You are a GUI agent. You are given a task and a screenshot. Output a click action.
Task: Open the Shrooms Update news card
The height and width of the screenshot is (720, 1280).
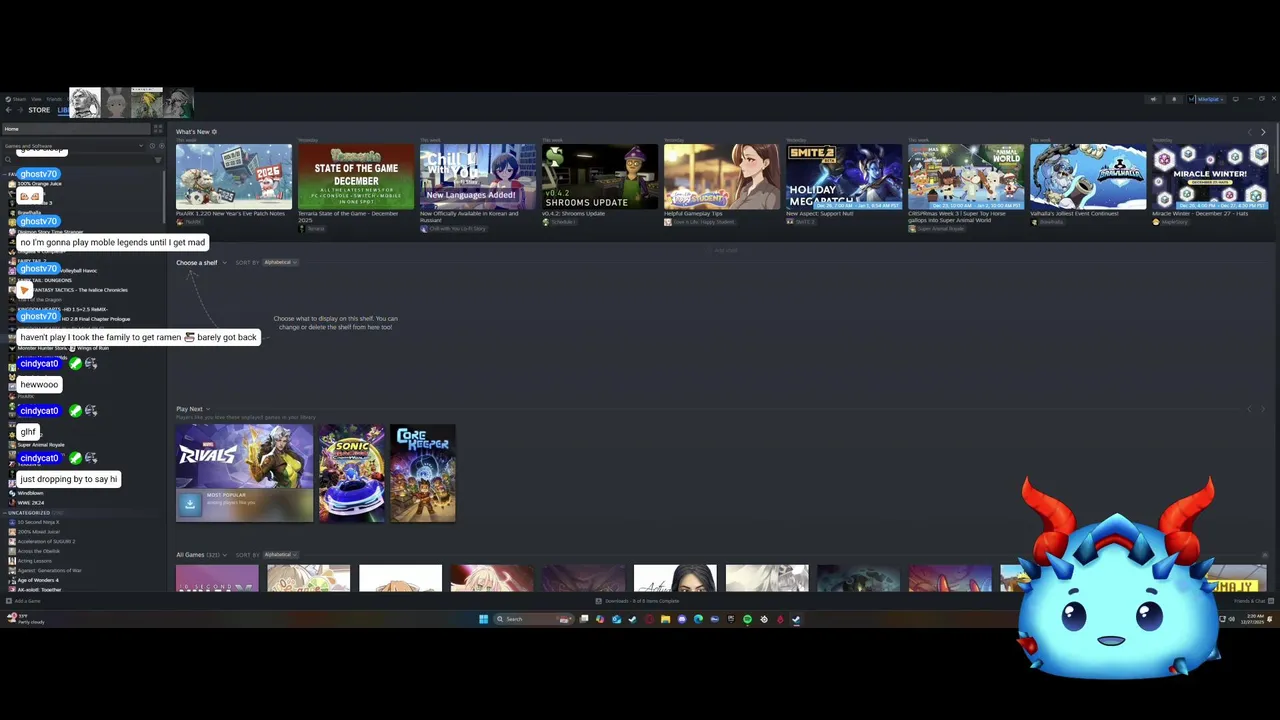pos(600,177)
